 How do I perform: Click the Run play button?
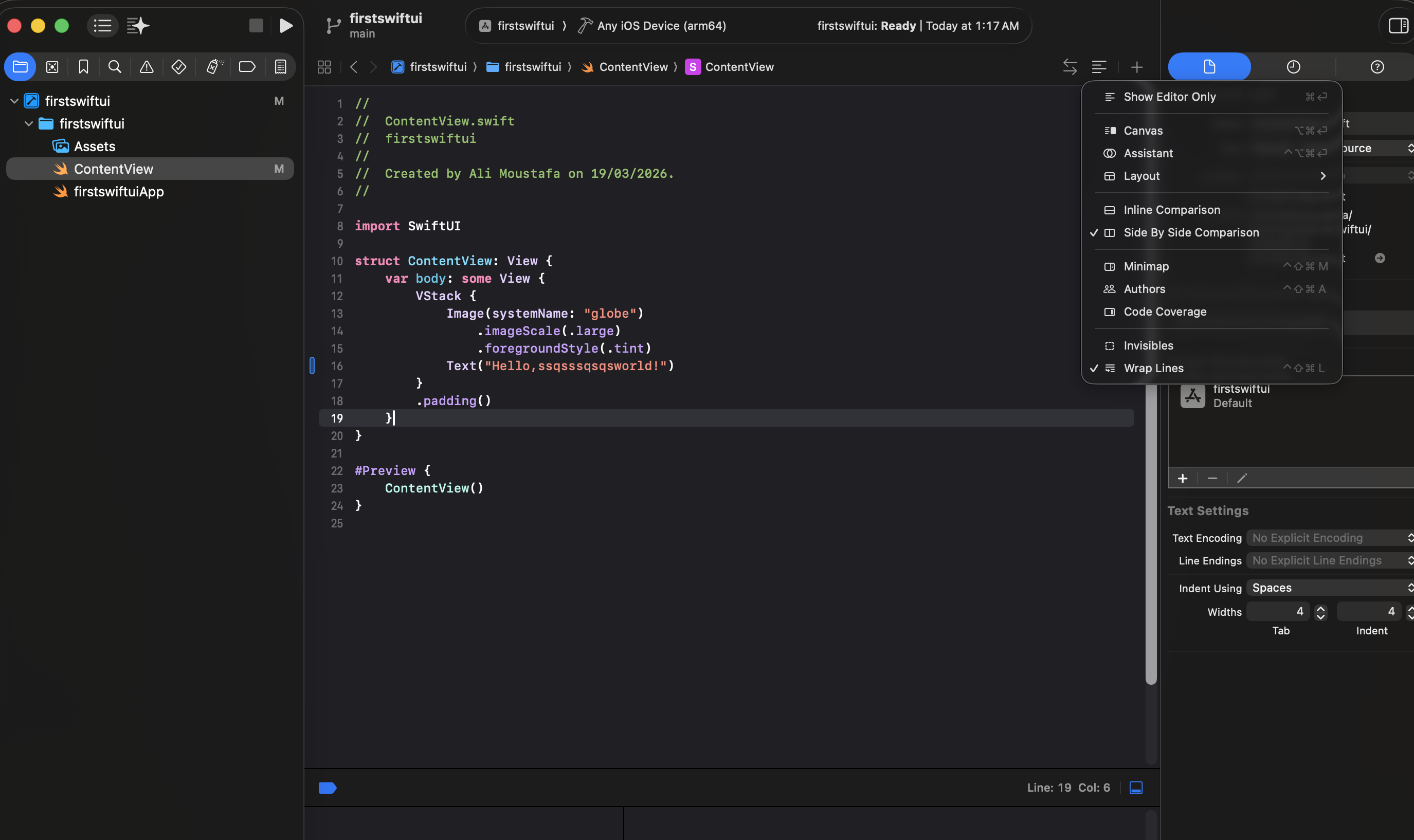(286, 26)
